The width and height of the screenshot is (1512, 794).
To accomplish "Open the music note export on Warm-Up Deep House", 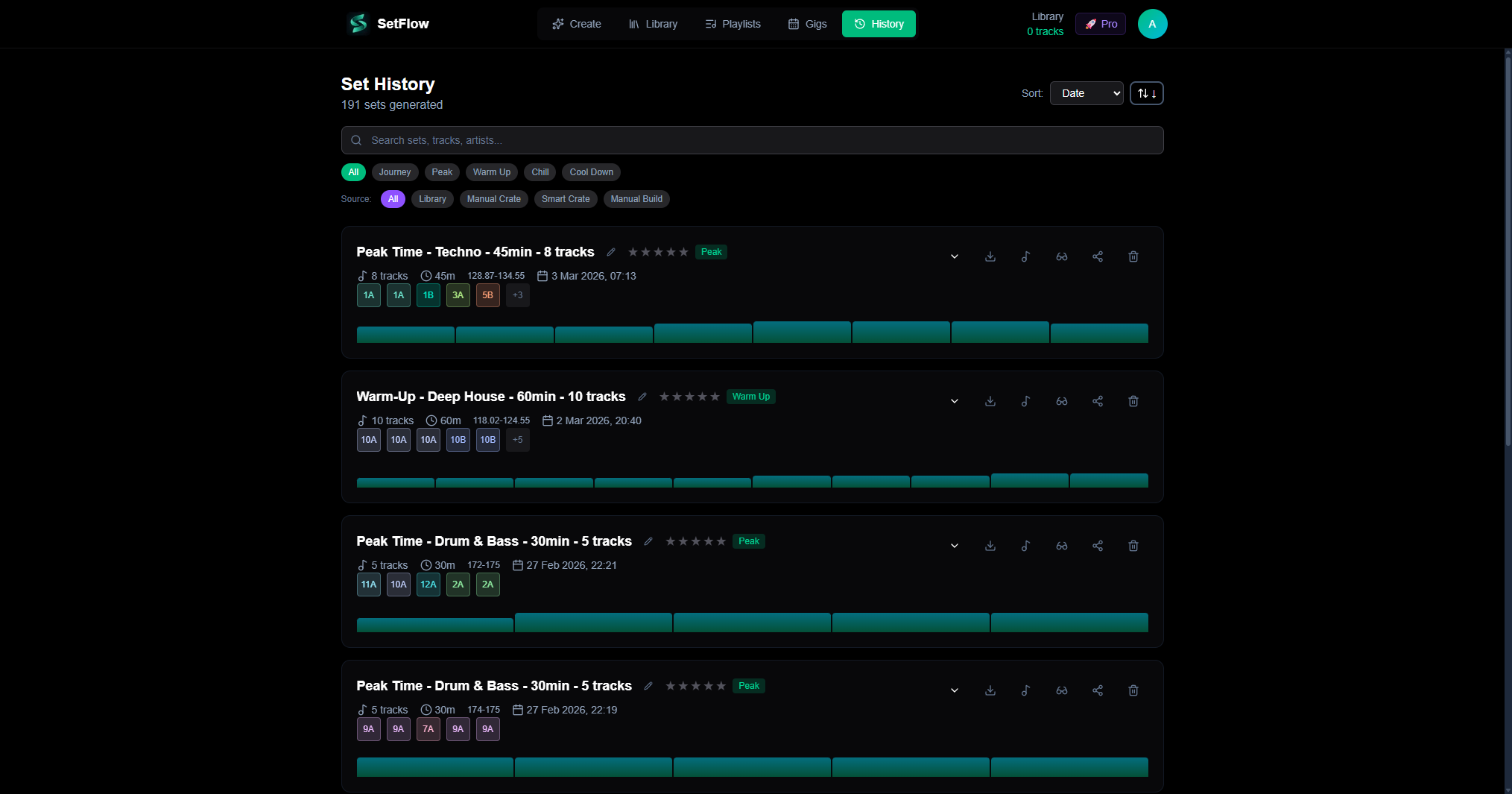I will click(1025, 401).
